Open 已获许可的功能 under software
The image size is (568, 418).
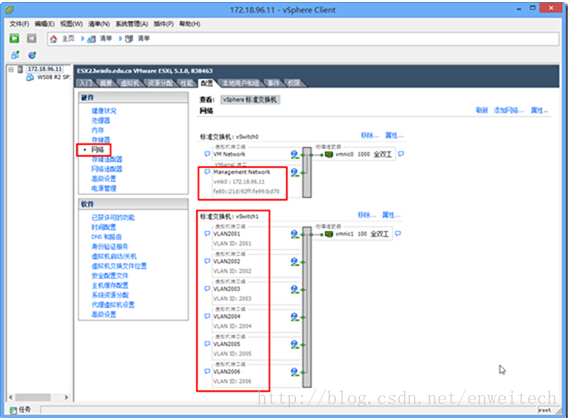tap(113, 218)
